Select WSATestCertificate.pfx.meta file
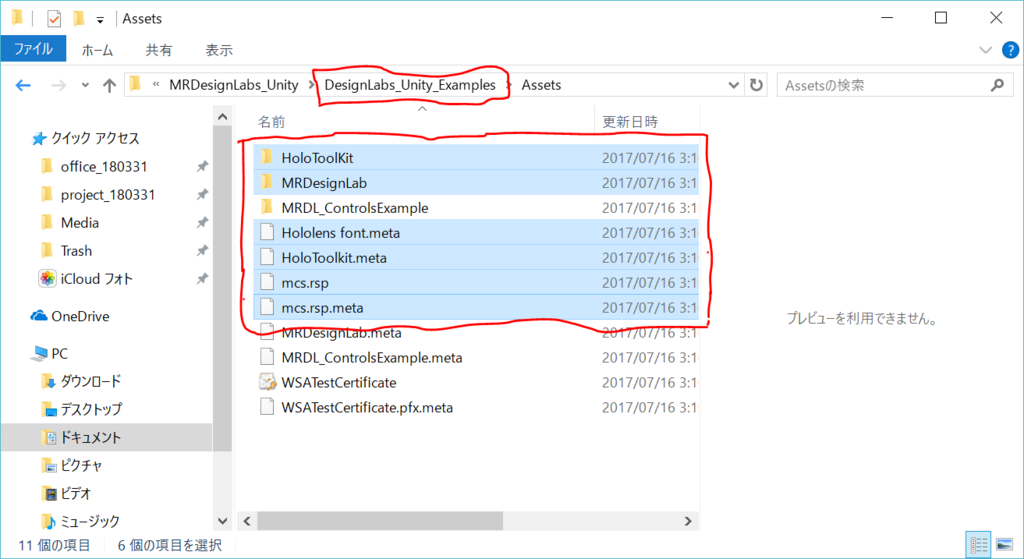Screen dimensions: 1024x559 (x=475, y=407)
